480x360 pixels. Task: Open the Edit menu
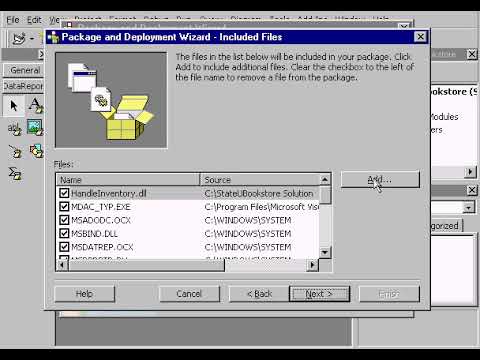(x=34, y=20)
